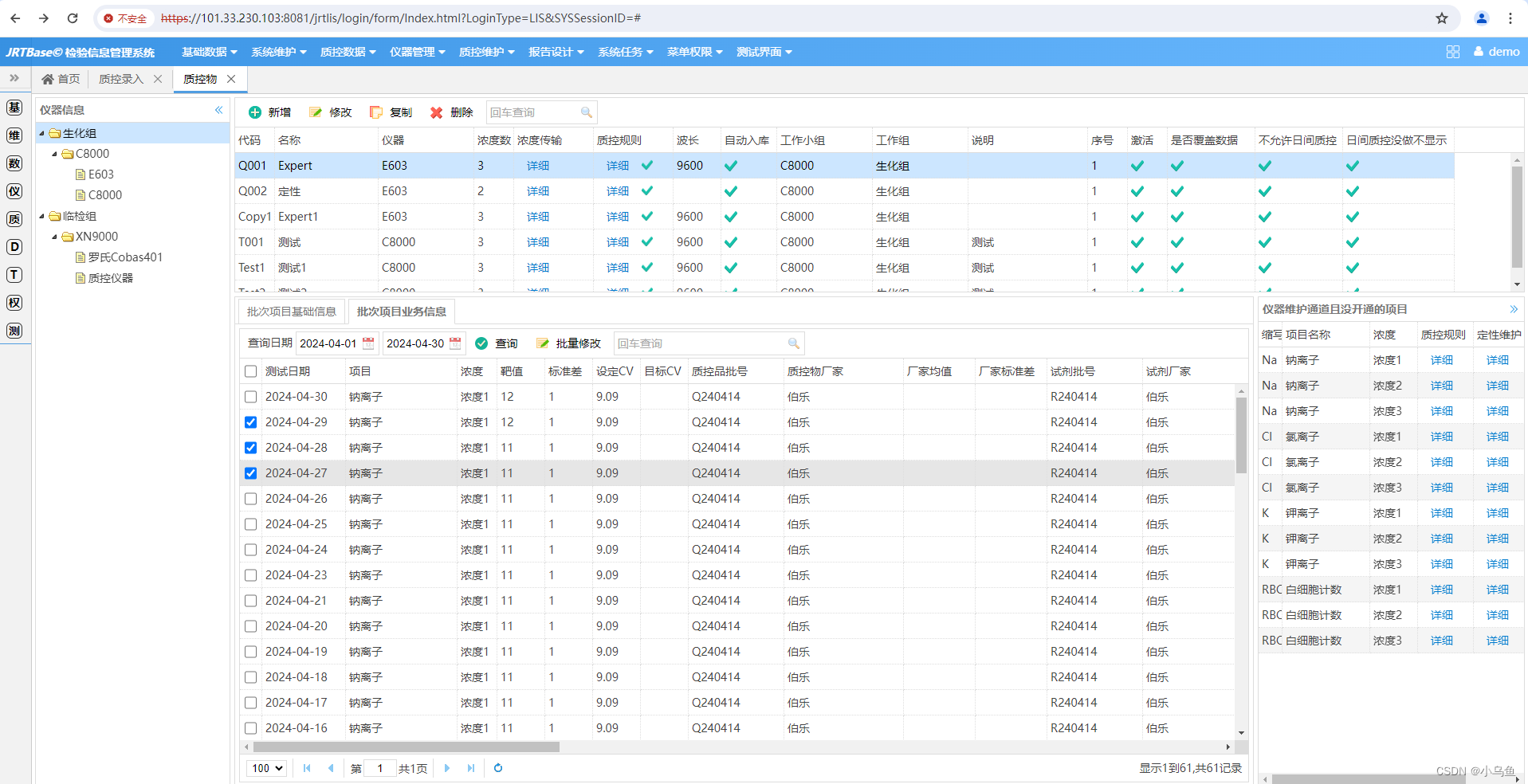
Task: Select E603 instrument in tree
Action: (100, 174)
